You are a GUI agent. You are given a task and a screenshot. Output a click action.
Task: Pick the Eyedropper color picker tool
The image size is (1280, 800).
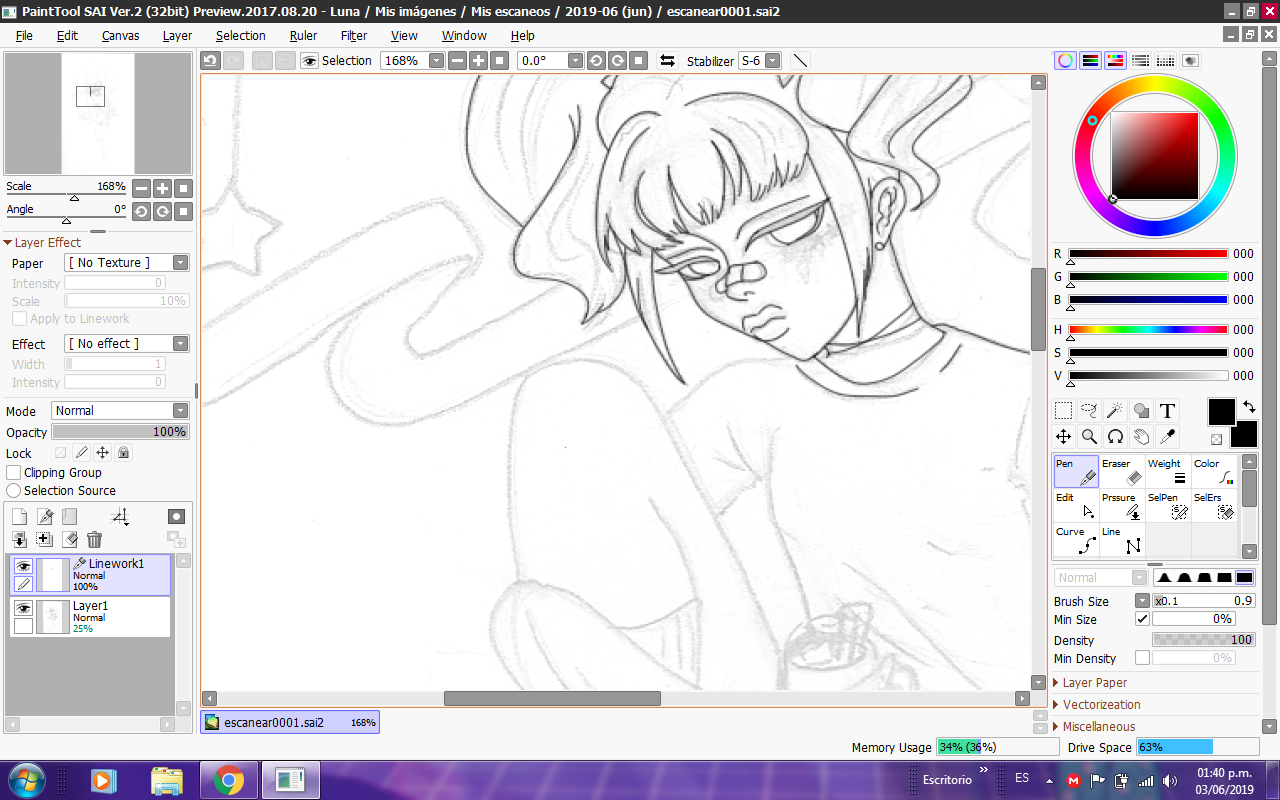click(1167, 437)
